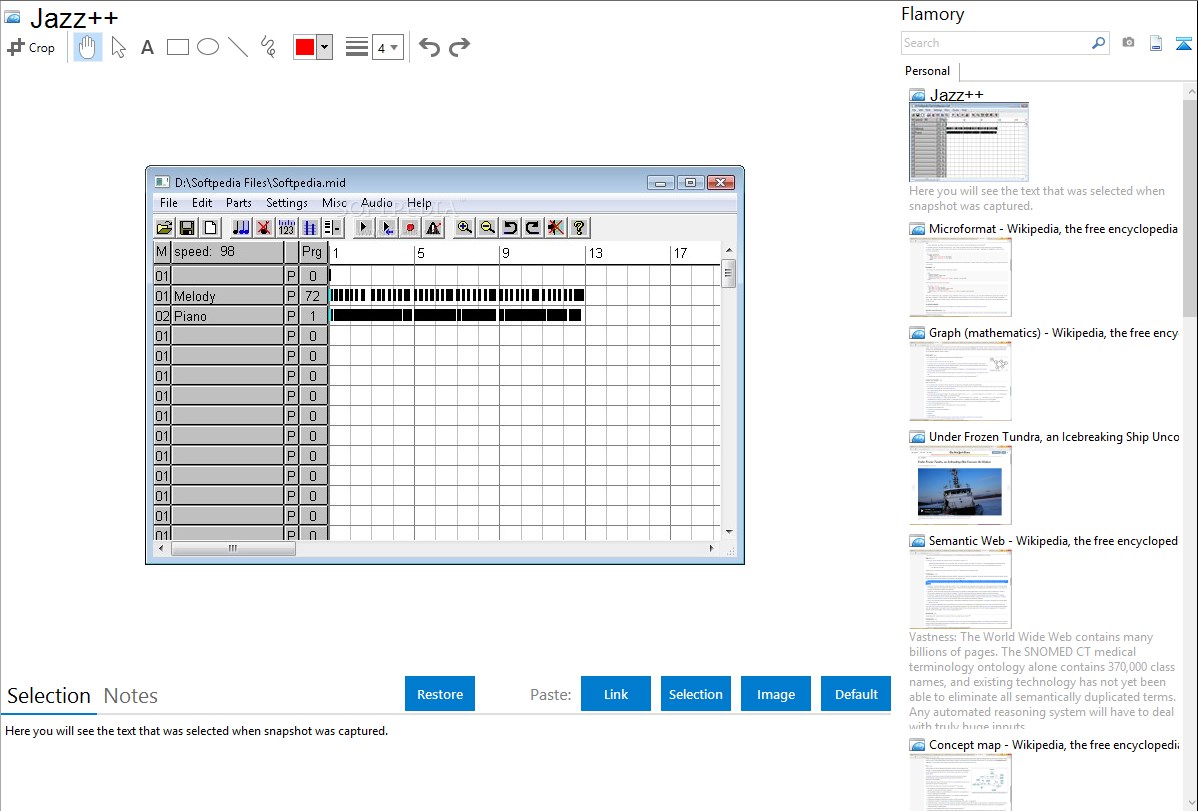
Task: Click the speed: 98 tempo field
Action: [x=227, y=251]
